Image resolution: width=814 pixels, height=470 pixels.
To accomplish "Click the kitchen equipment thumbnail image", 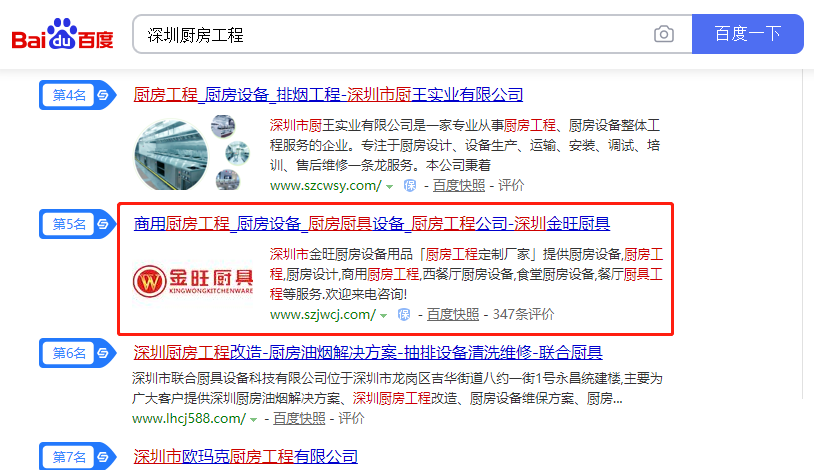I will tap(192, 153).
